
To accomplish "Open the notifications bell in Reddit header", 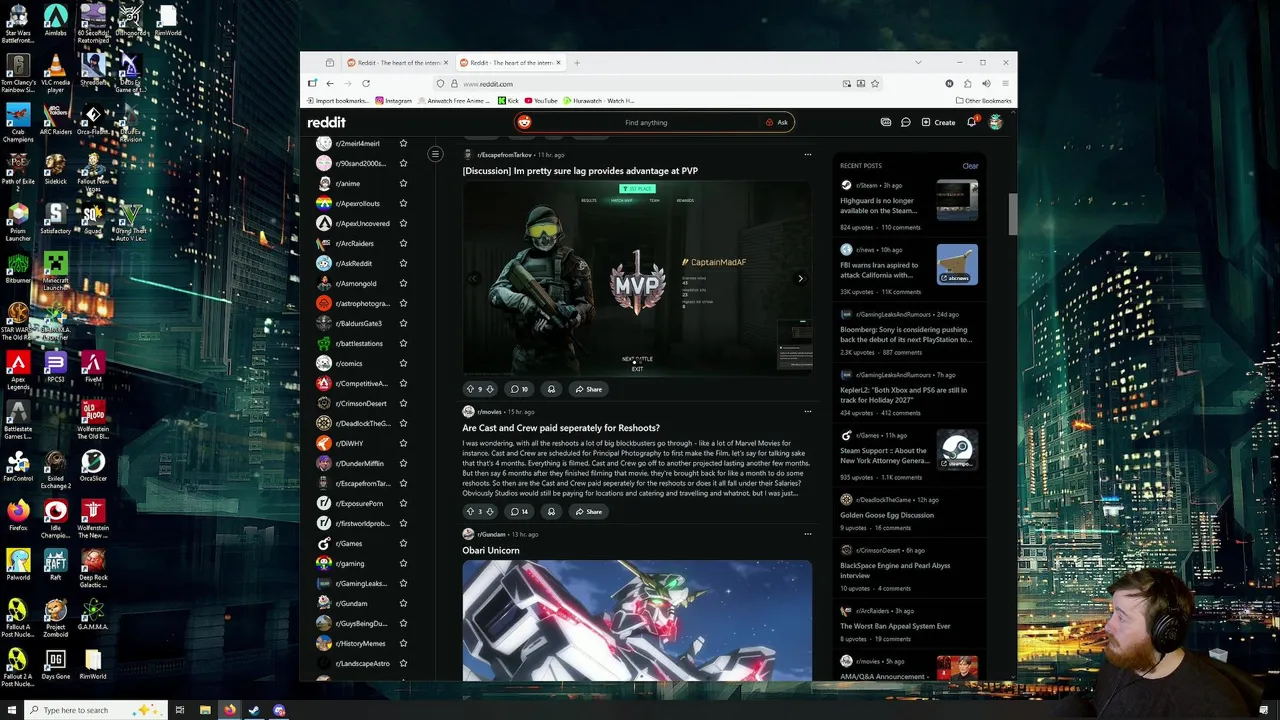I will click(971, 122).
